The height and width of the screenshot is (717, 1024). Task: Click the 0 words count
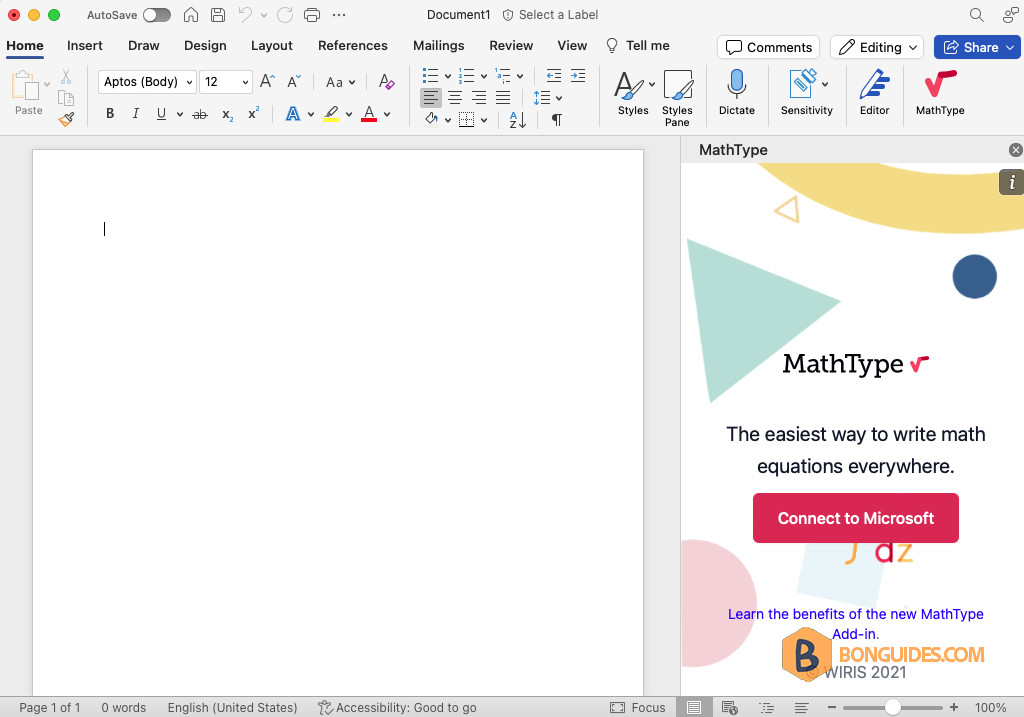click(x=123, y=707)
